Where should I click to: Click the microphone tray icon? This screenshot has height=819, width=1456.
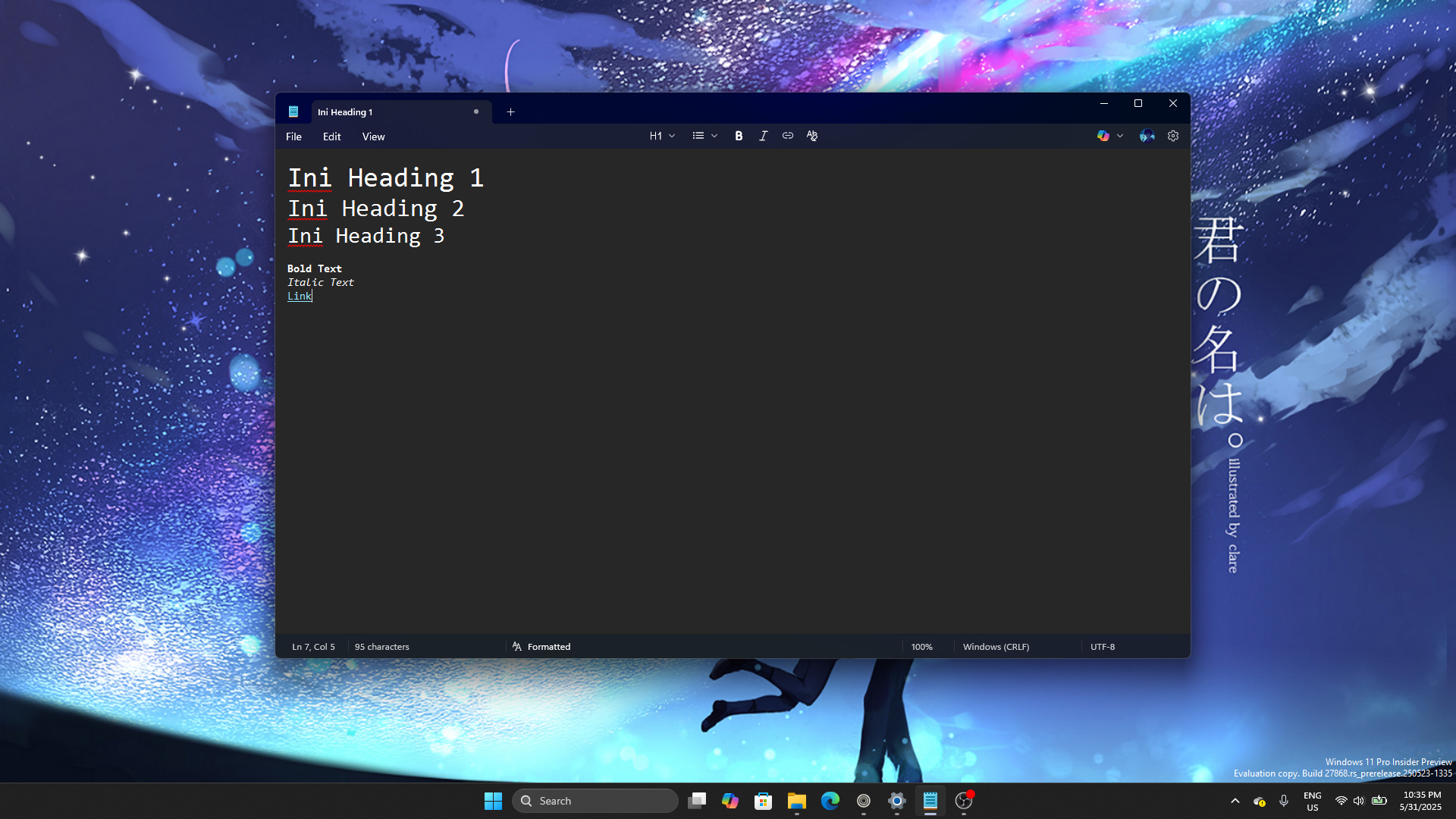1284,801
